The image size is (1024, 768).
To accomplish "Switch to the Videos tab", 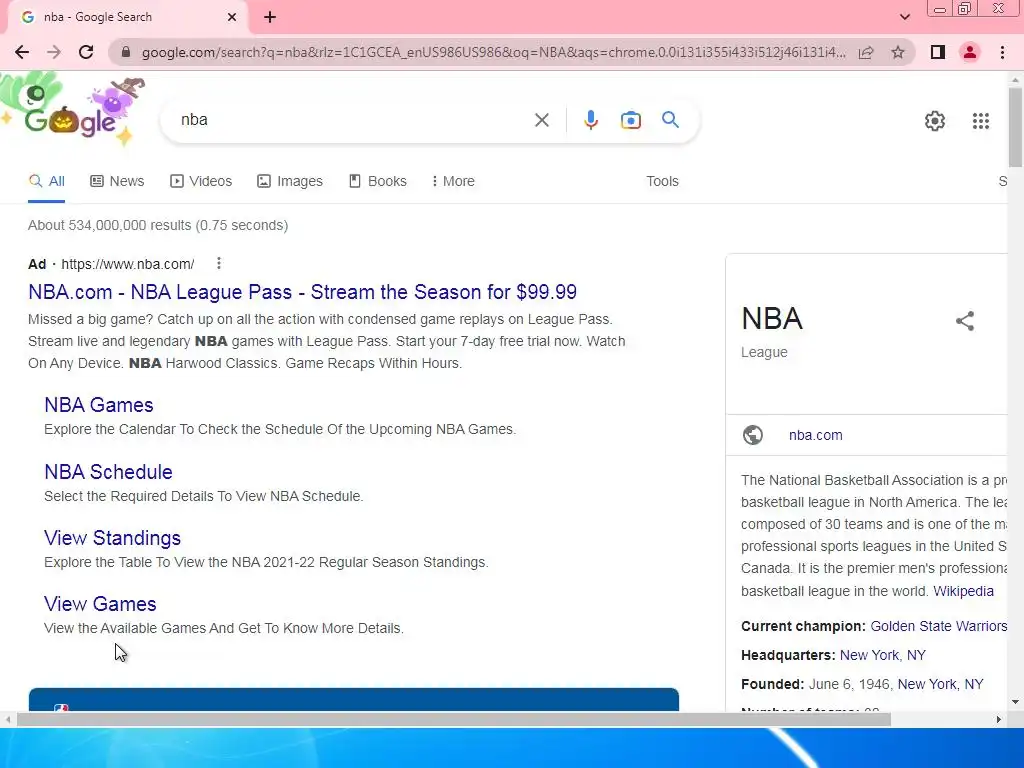I will [200, 182].
